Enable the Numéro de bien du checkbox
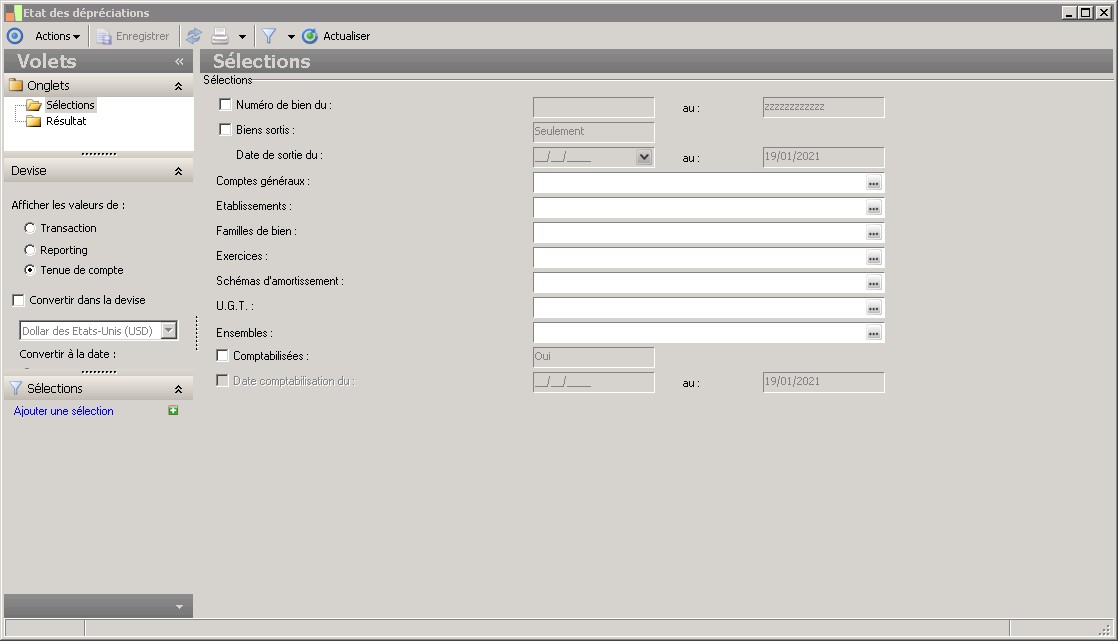 point(225,104)
